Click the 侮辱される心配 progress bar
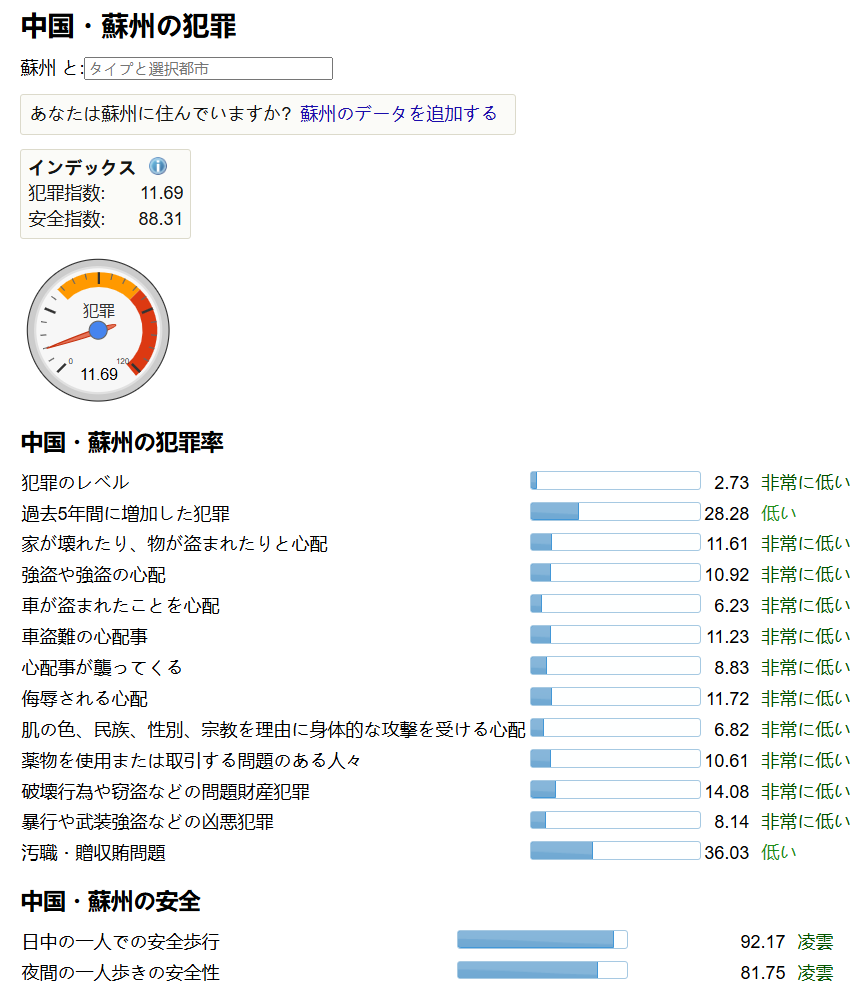 pyautogui.click(x=615, y=697)
